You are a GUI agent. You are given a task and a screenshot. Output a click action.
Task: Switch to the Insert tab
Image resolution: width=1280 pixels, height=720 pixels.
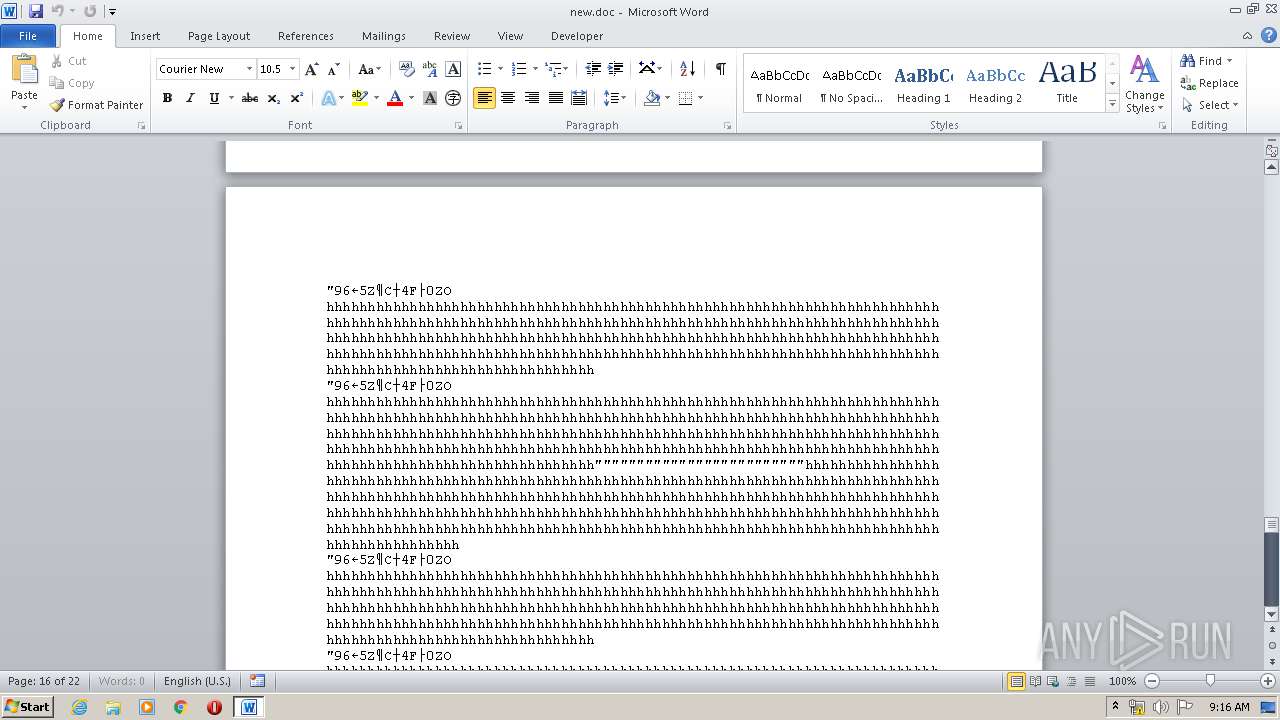click(145, 36)
